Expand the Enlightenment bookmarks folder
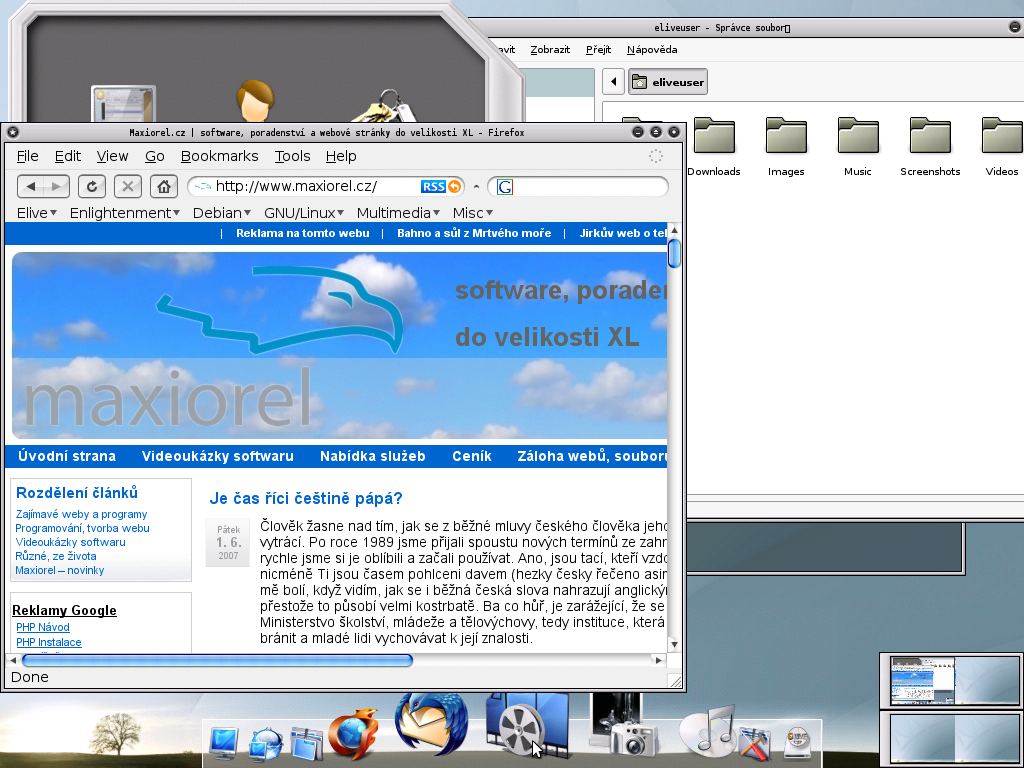Image resolution: width=1024 pixels, height=768 pixels. (124, 213)
